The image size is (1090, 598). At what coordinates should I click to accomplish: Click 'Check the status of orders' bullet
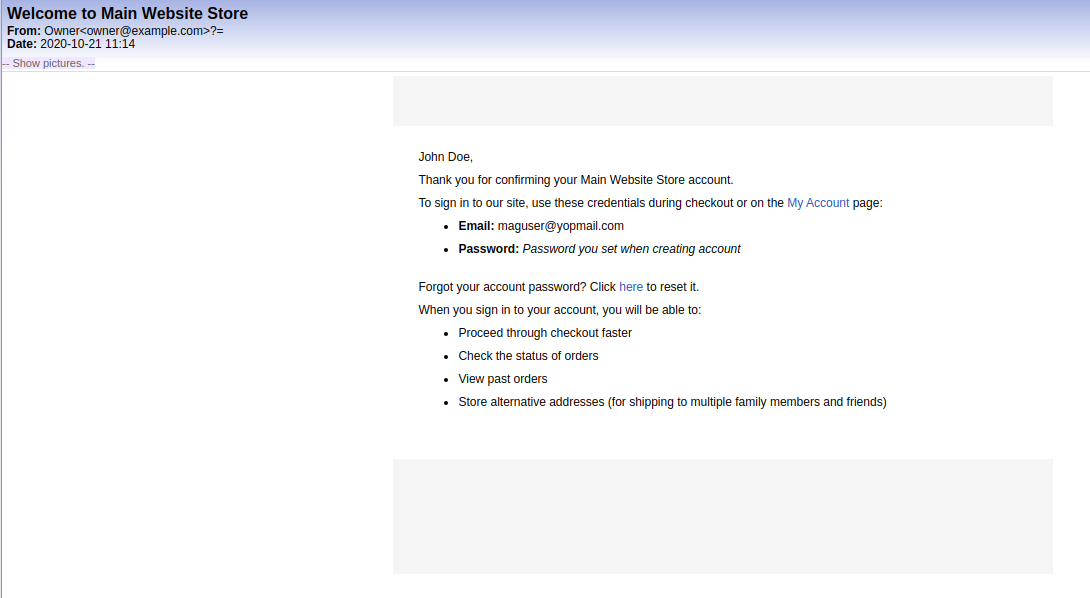(528, 356)
